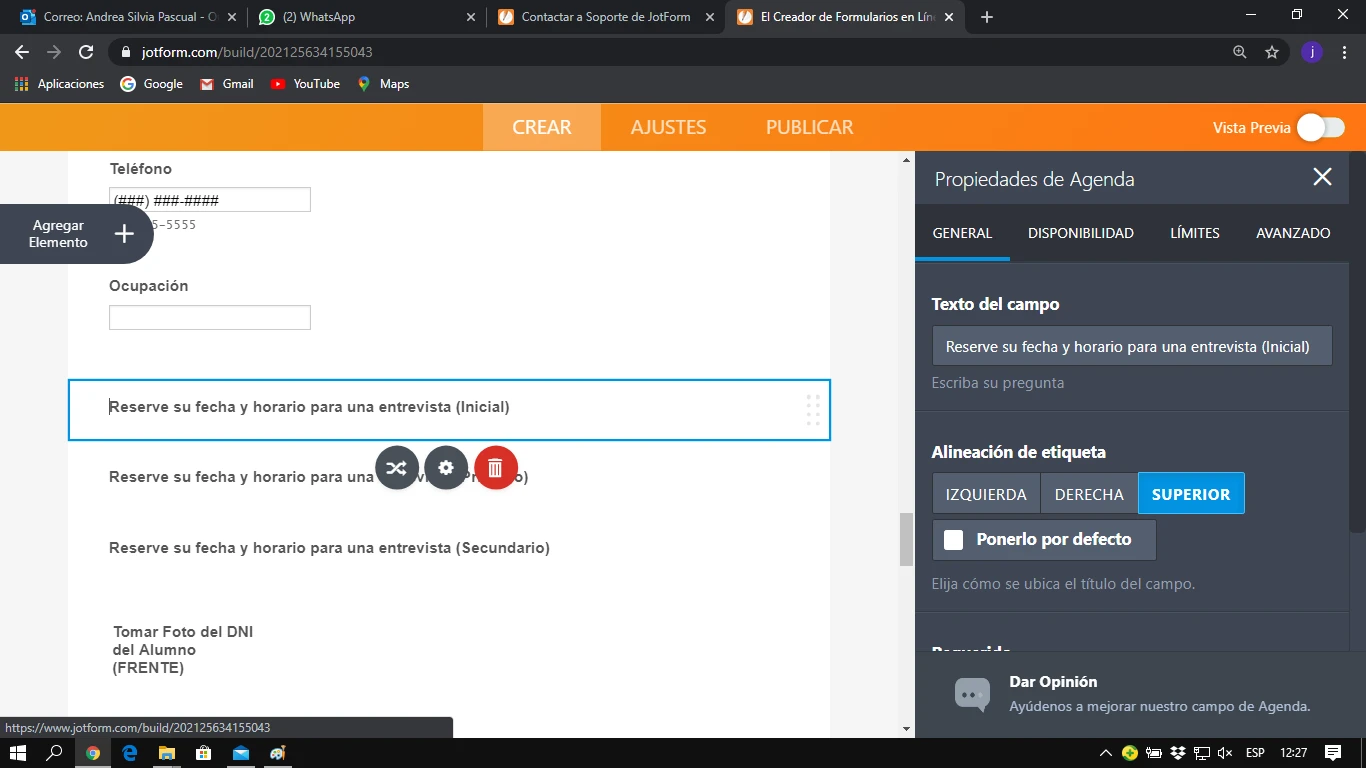Grab the drag handle dots on selected field

tap(812, 409)
